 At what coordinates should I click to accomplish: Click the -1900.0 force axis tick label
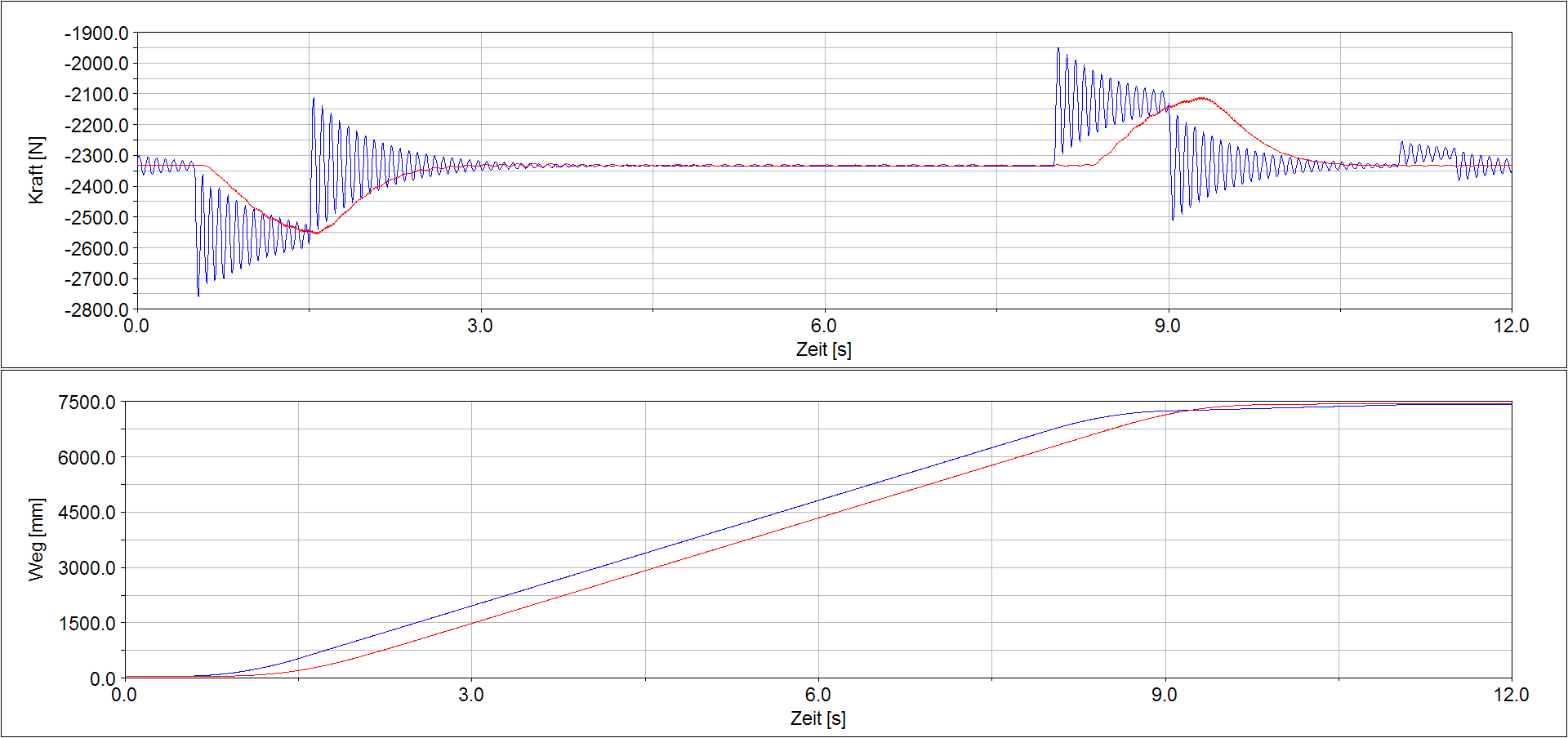pyautogui.click(x=96, y=33)
